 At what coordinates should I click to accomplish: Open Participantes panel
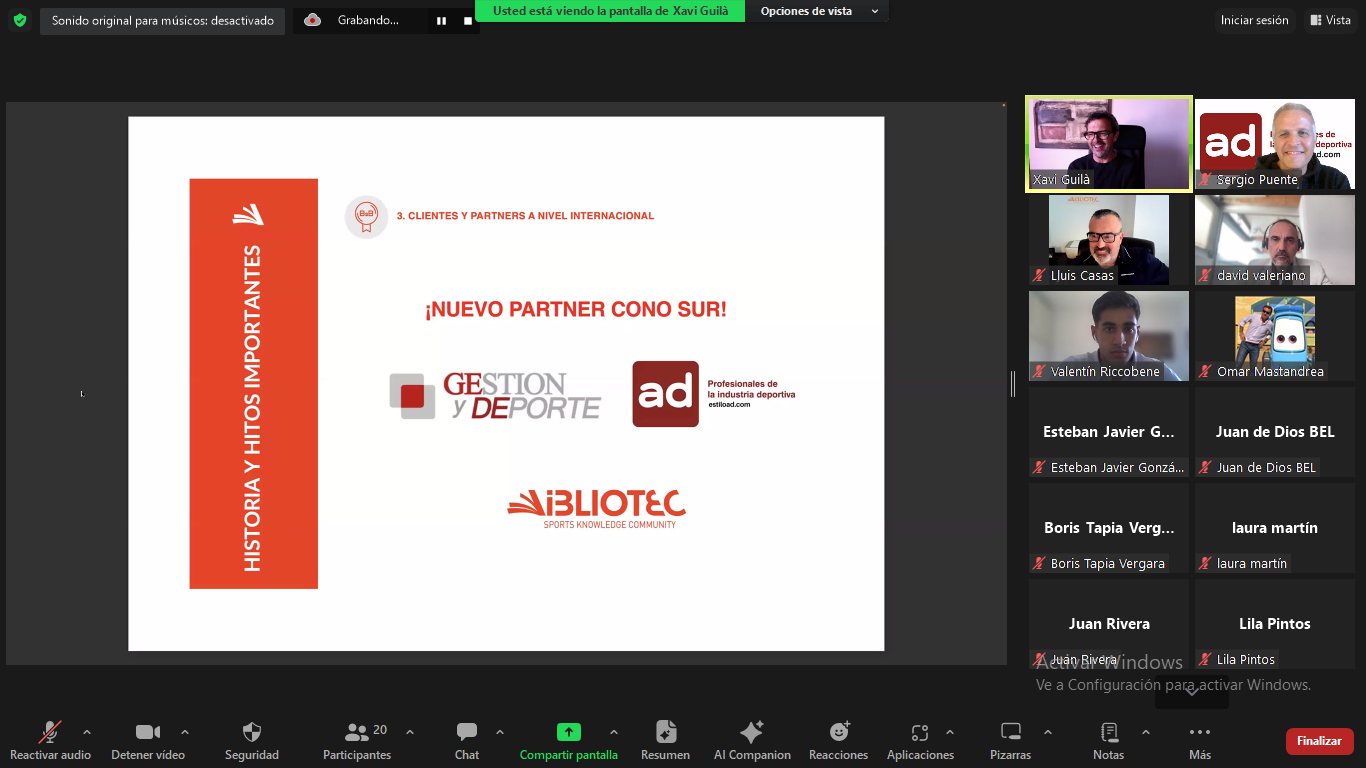tap(357, 741)
